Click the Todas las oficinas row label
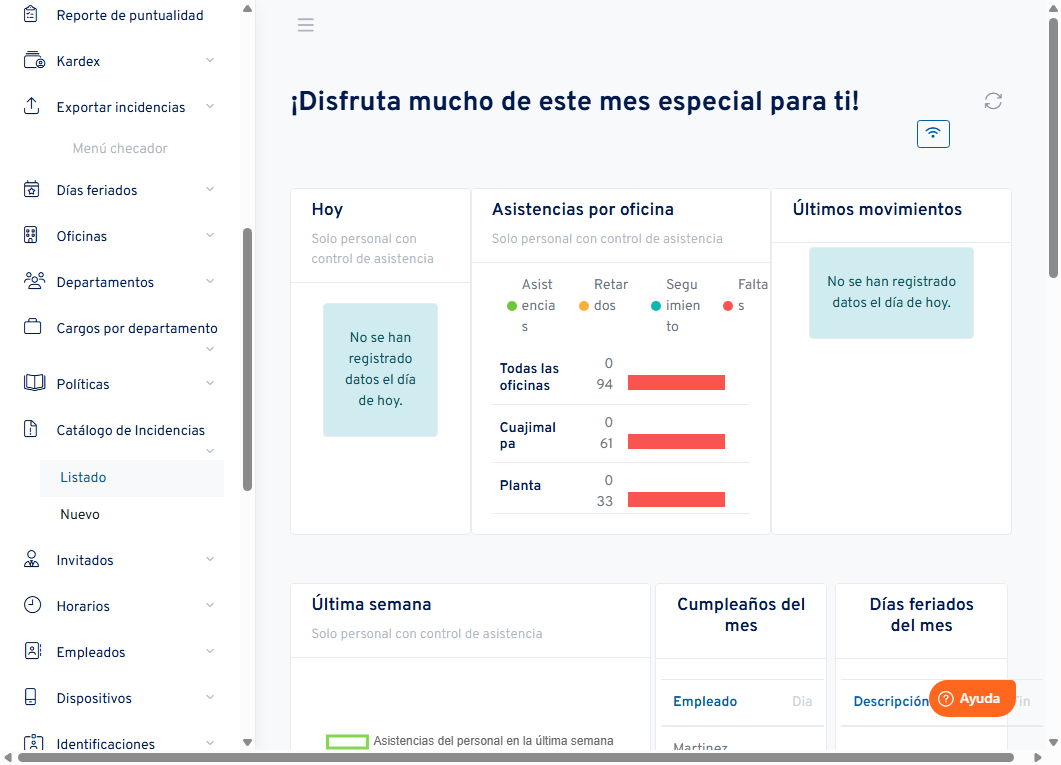The image size is (1061, 765). (529, 377)
